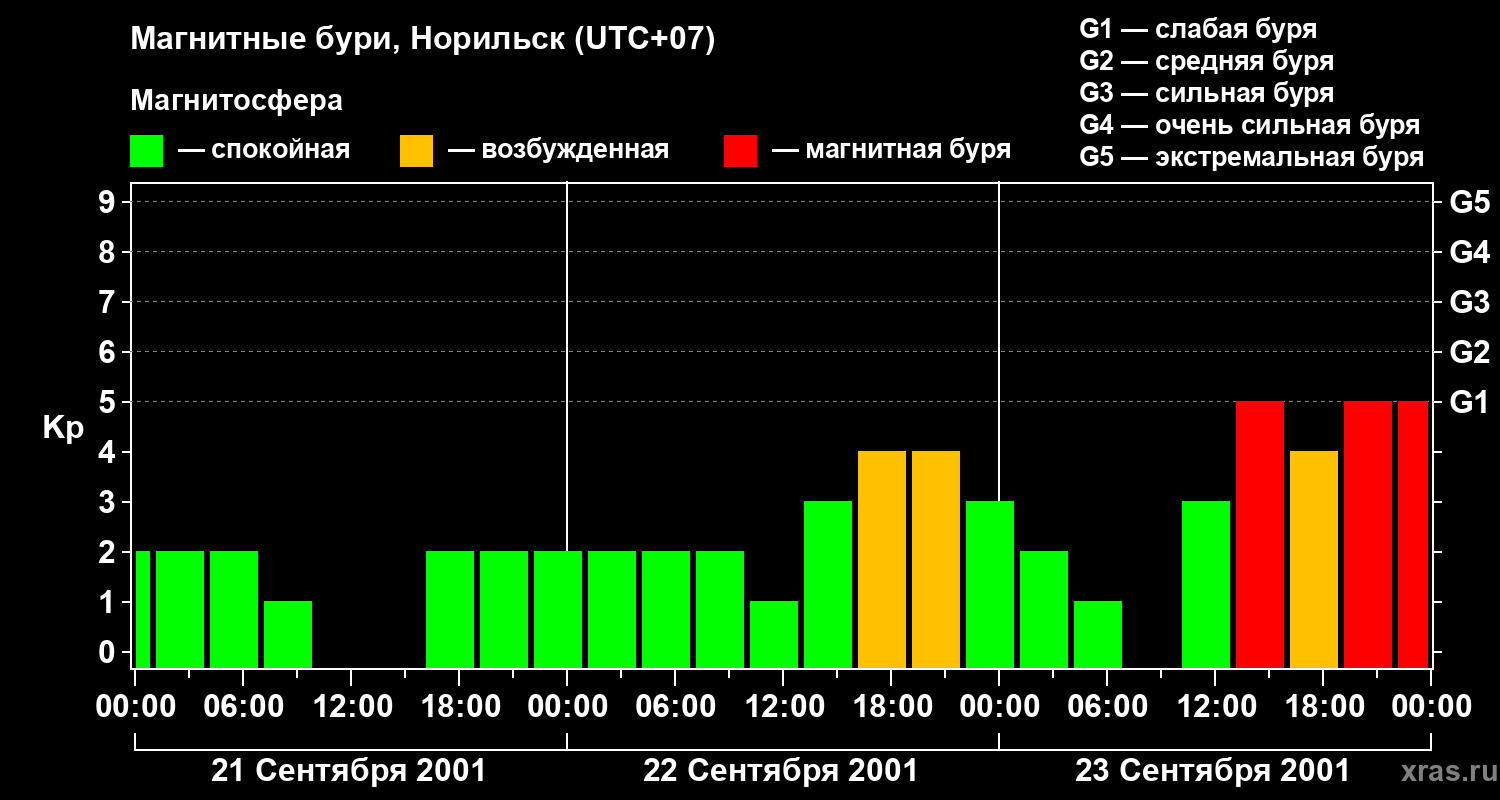Click the '— спокойная' legend label
The width and height of the screenshot is (1500, 800).
click(x=264, y=151)
